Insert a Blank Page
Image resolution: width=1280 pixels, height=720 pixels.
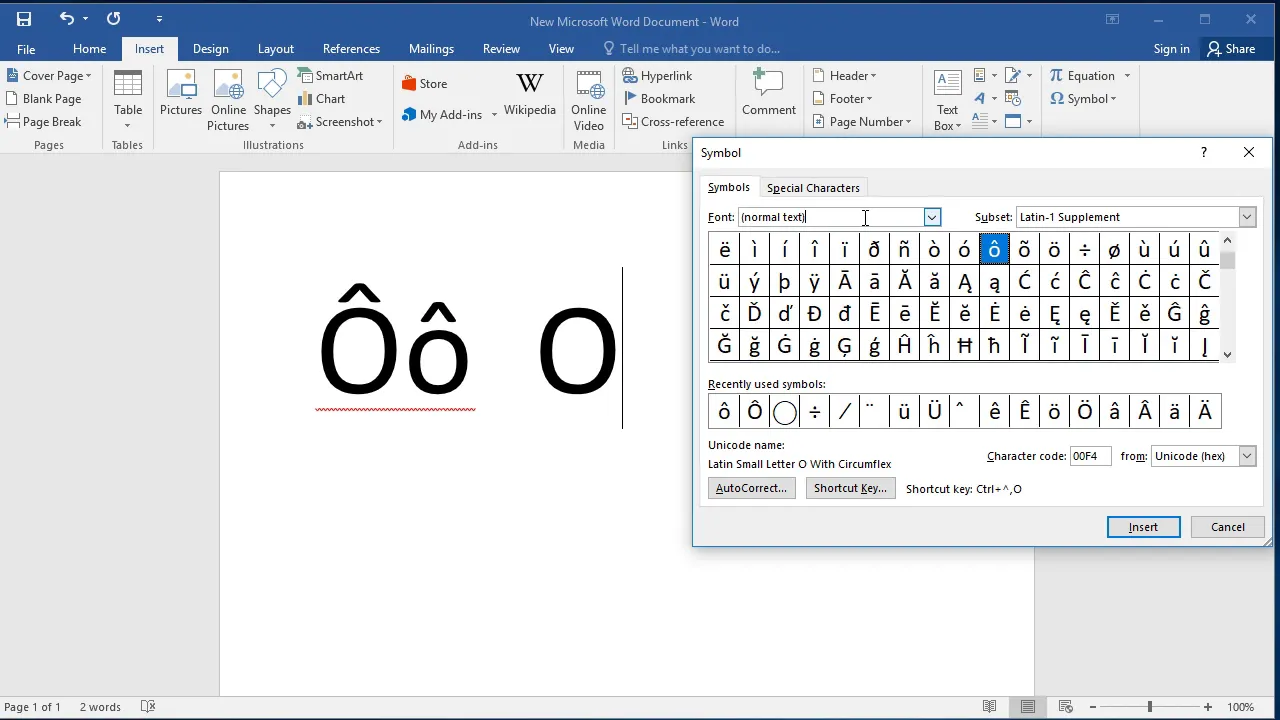click(x=44, y=99)
